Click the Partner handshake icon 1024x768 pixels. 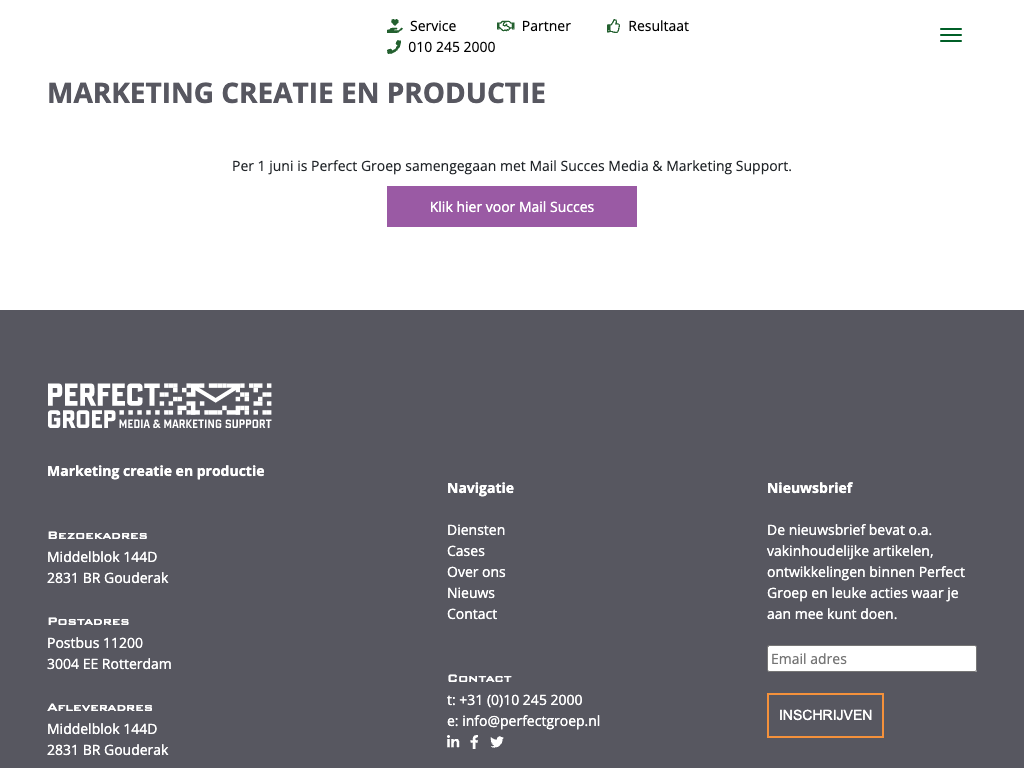coord(506,26)
